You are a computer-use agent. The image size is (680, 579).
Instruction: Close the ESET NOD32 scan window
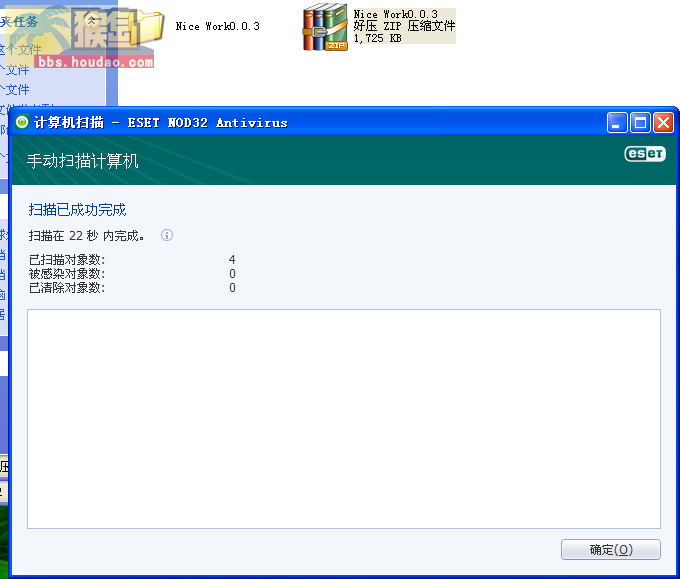click(664, 122)
